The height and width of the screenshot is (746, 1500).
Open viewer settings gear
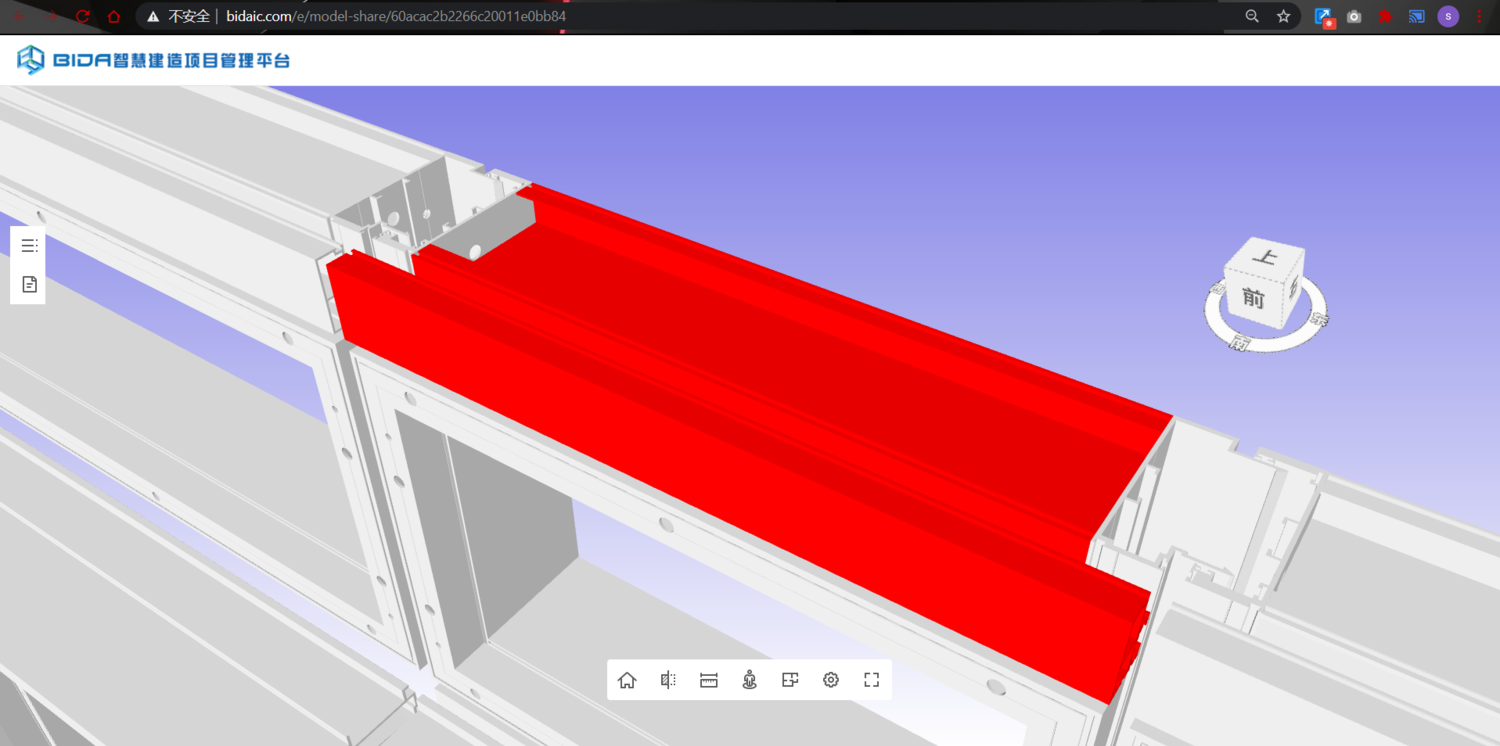(831, 680)
